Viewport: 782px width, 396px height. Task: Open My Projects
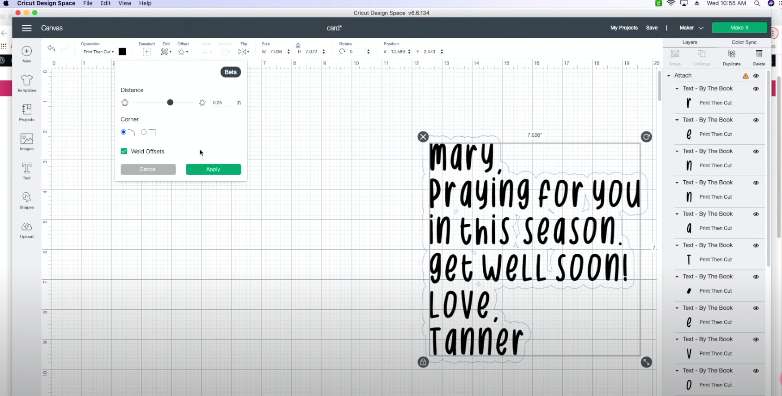(x=624, y=28)
